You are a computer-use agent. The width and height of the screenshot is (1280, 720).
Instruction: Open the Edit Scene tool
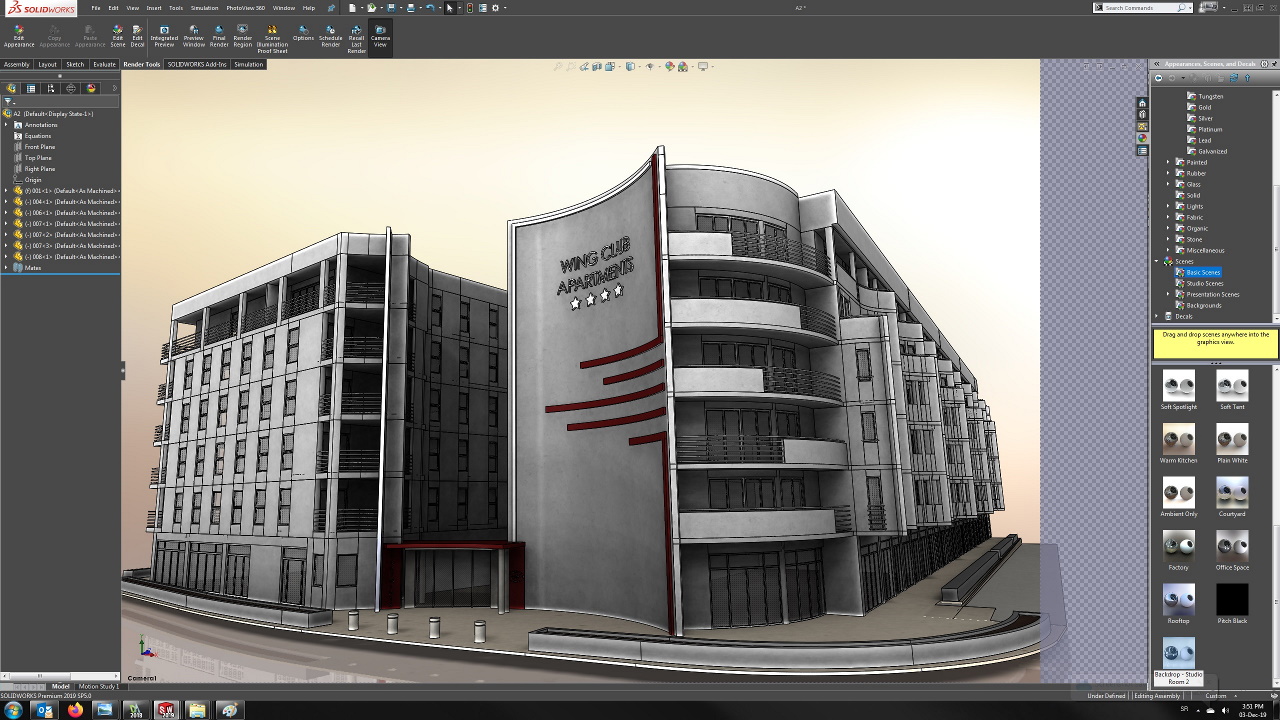[118, 36]
